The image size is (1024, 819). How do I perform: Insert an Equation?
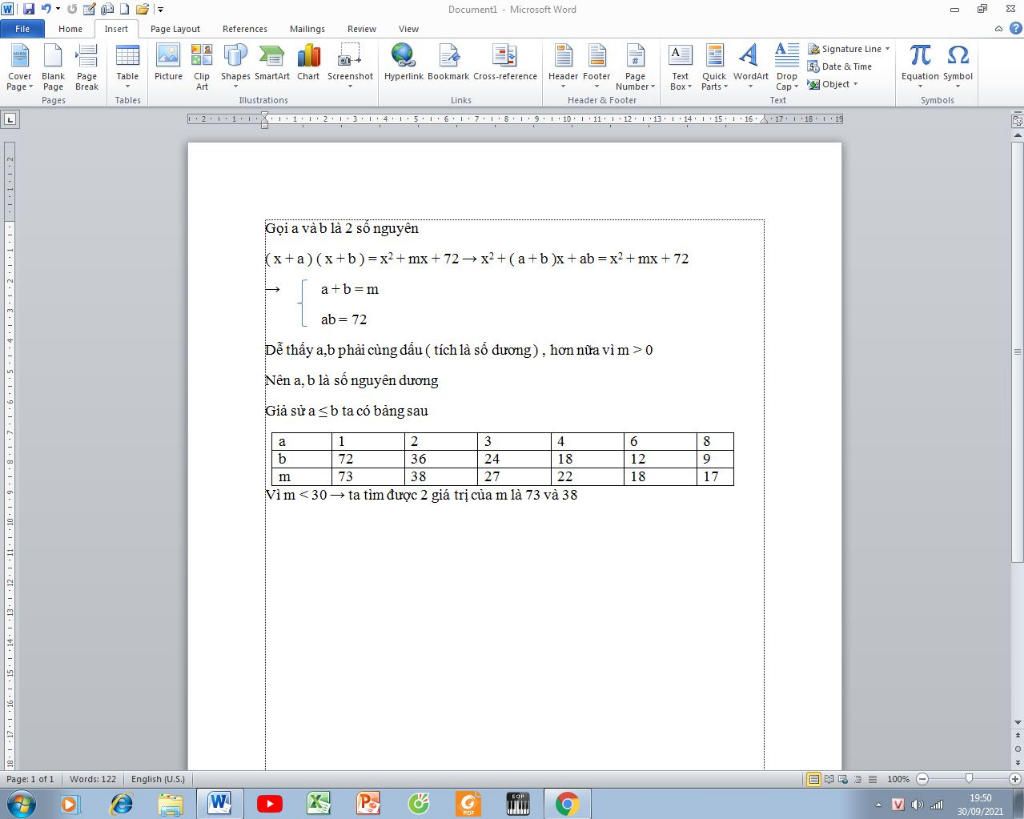pyautogui.click(x=920, y=67)
